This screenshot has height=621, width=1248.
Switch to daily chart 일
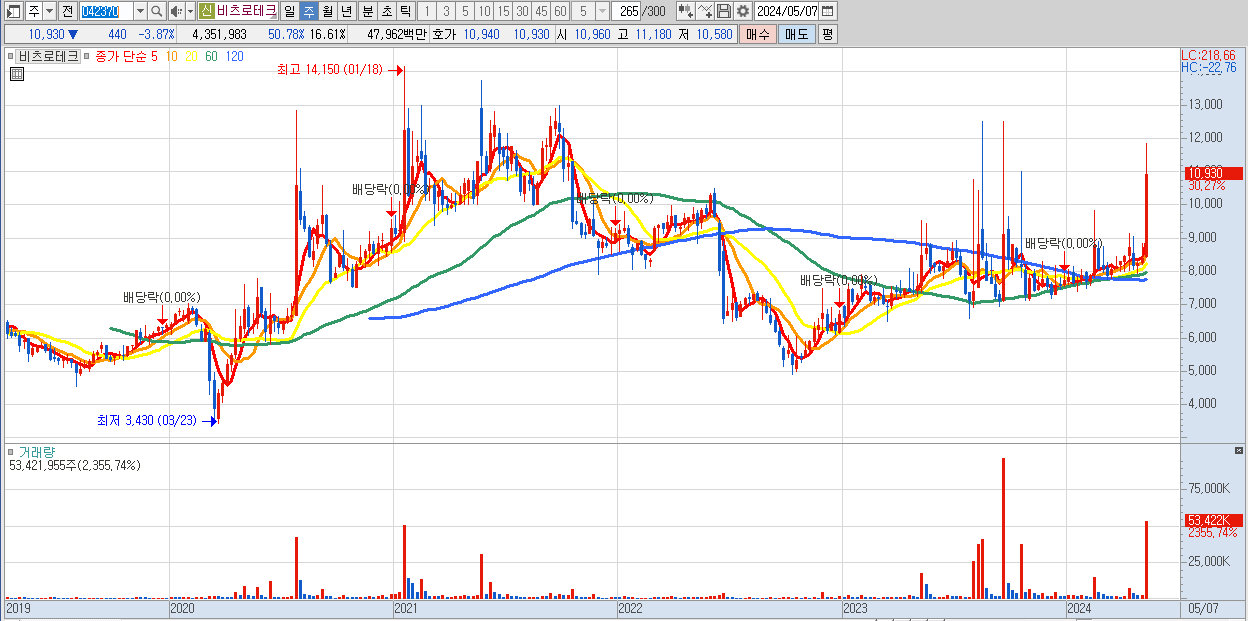click(289, 11)
